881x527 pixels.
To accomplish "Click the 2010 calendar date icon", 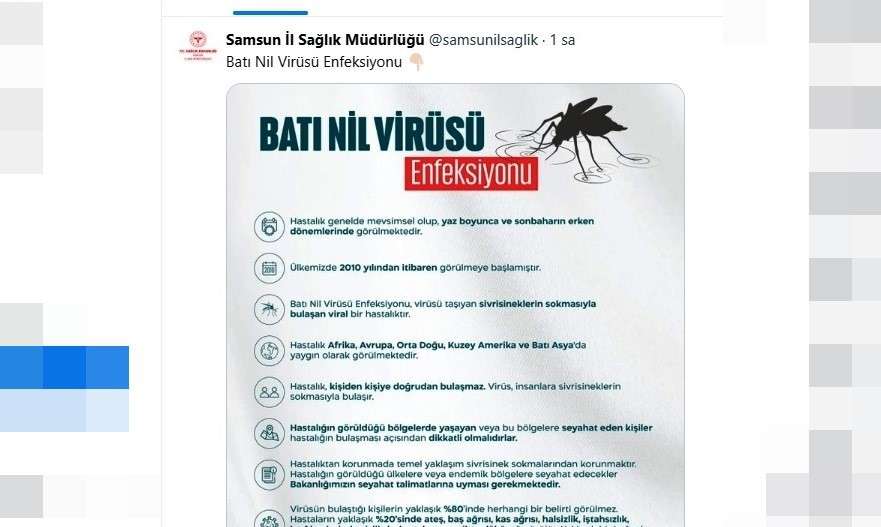I will pos(269,268).
